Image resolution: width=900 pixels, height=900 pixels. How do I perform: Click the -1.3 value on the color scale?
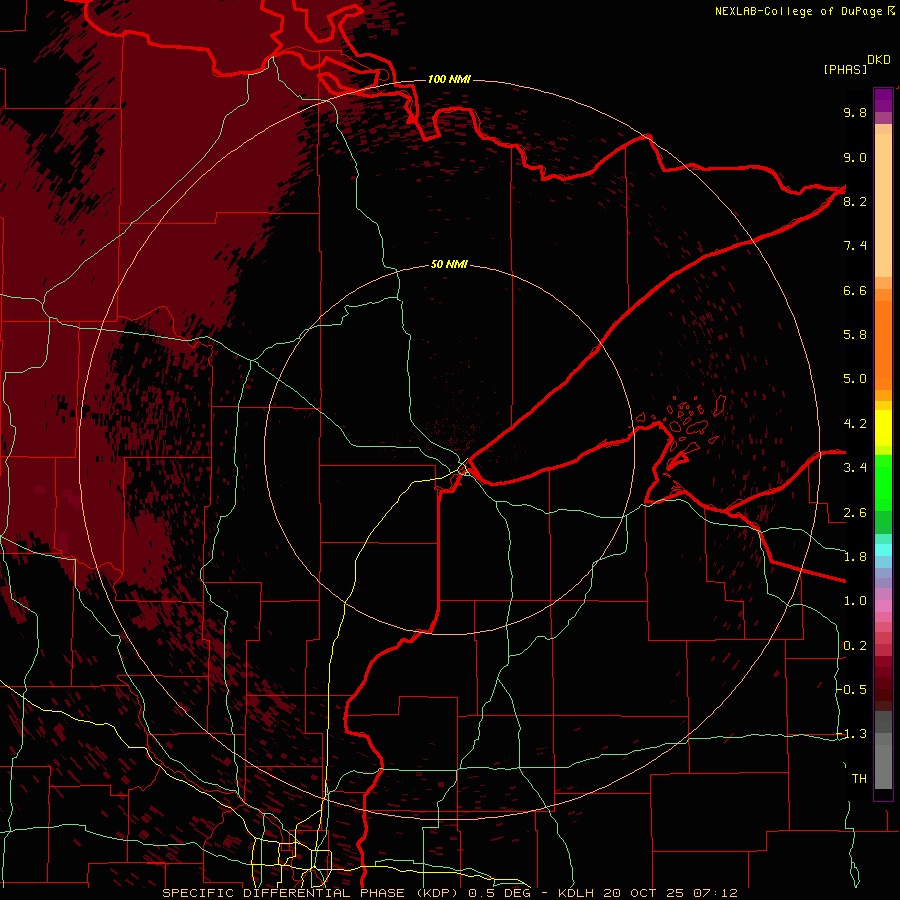(x=852, y=734)
